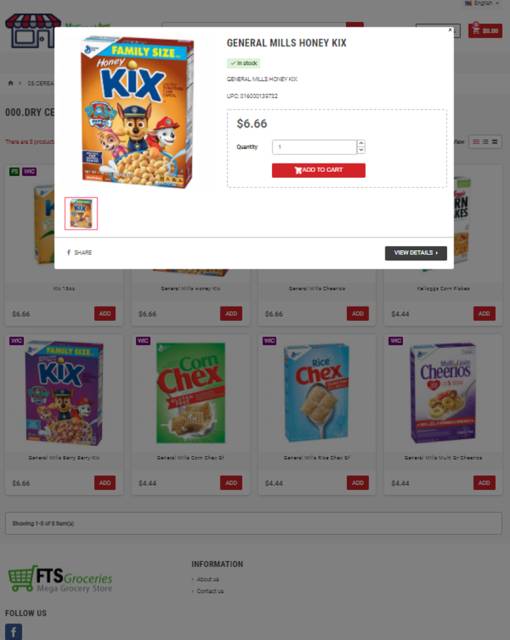Click the large Honey Kix product image
Viewport: 510px width, 640px height.
[x=137, y=112]
